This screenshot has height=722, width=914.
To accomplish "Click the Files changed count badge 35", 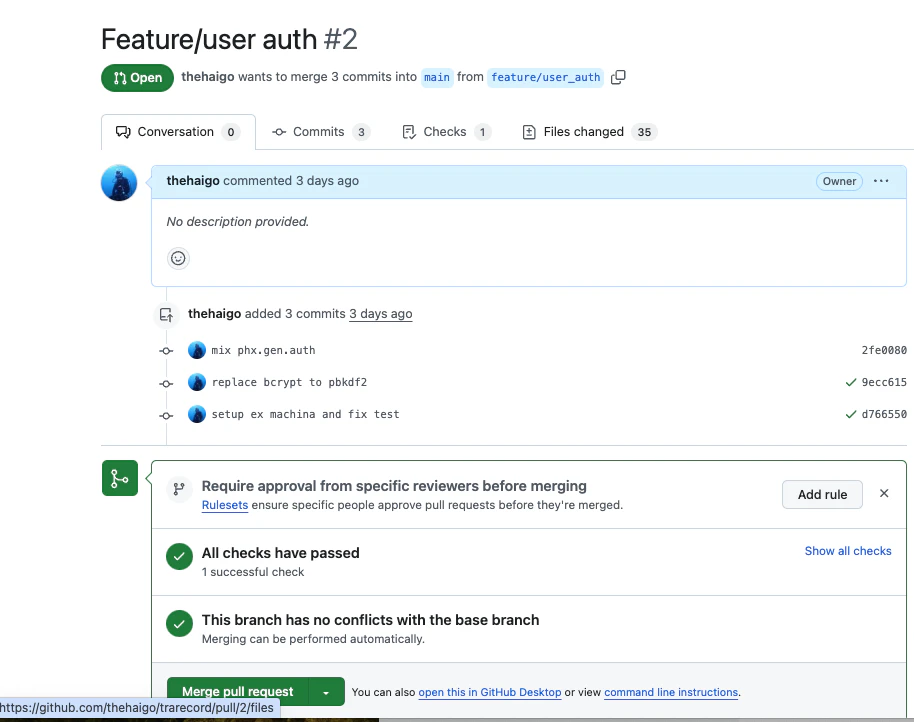I will click(x=644, y=132).
